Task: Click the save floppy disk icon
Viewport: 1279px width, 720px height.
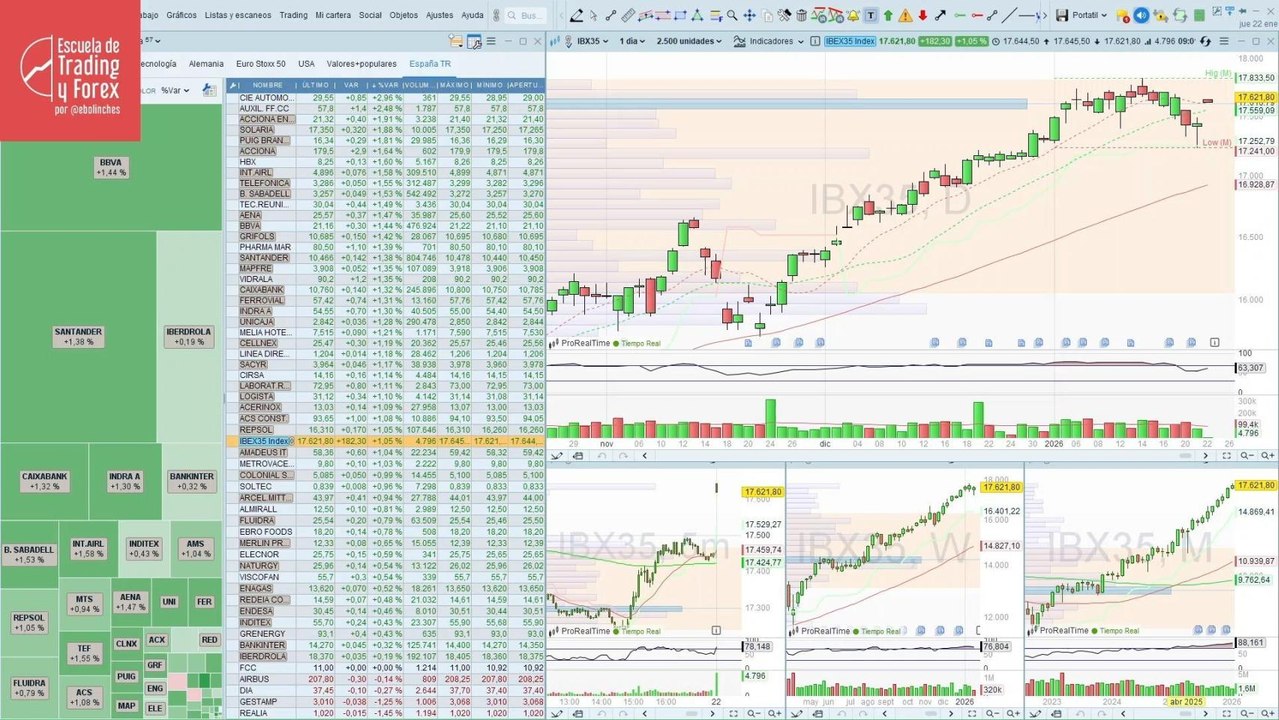Action: click(1062, 15)
